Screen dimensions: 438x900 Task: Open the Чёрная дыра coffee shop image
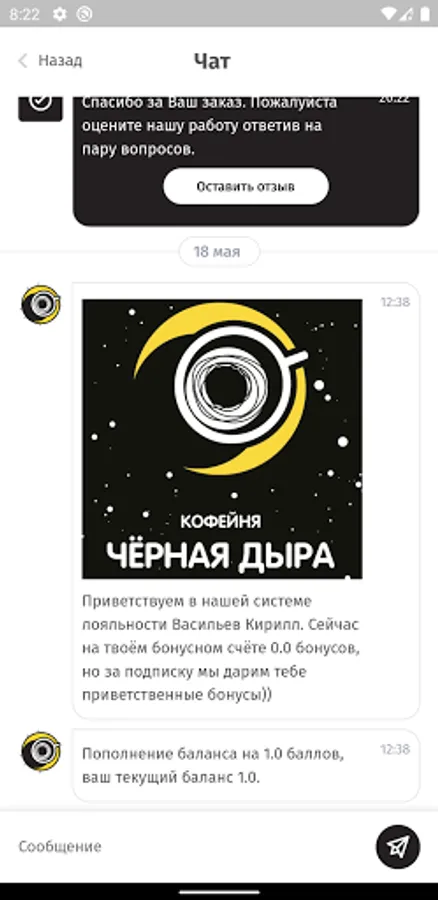tap(222, 439)
